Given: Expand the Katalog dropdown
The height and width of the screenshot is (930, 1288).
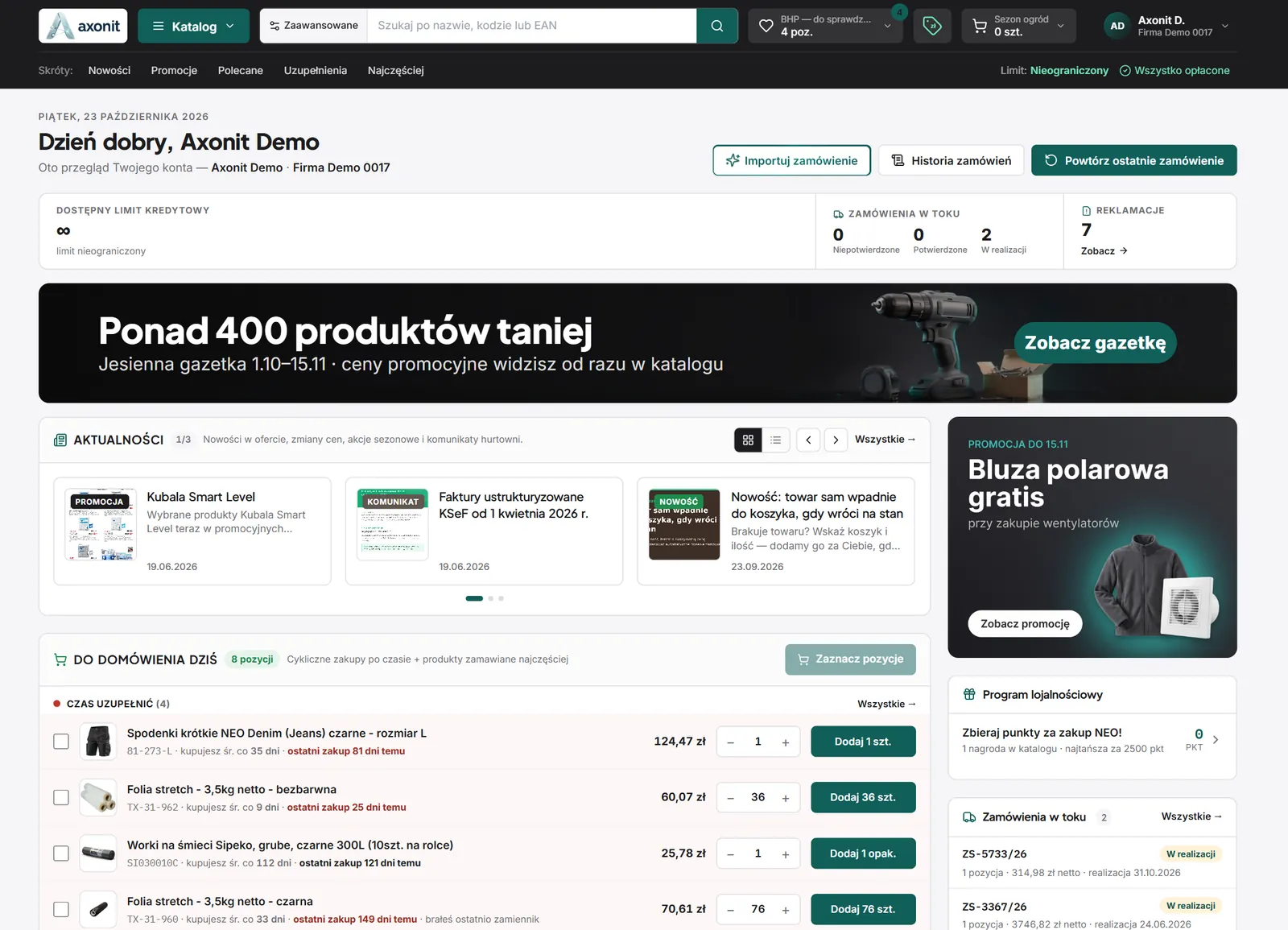Looking at the screenshot, I should click(x=193, y=26).
